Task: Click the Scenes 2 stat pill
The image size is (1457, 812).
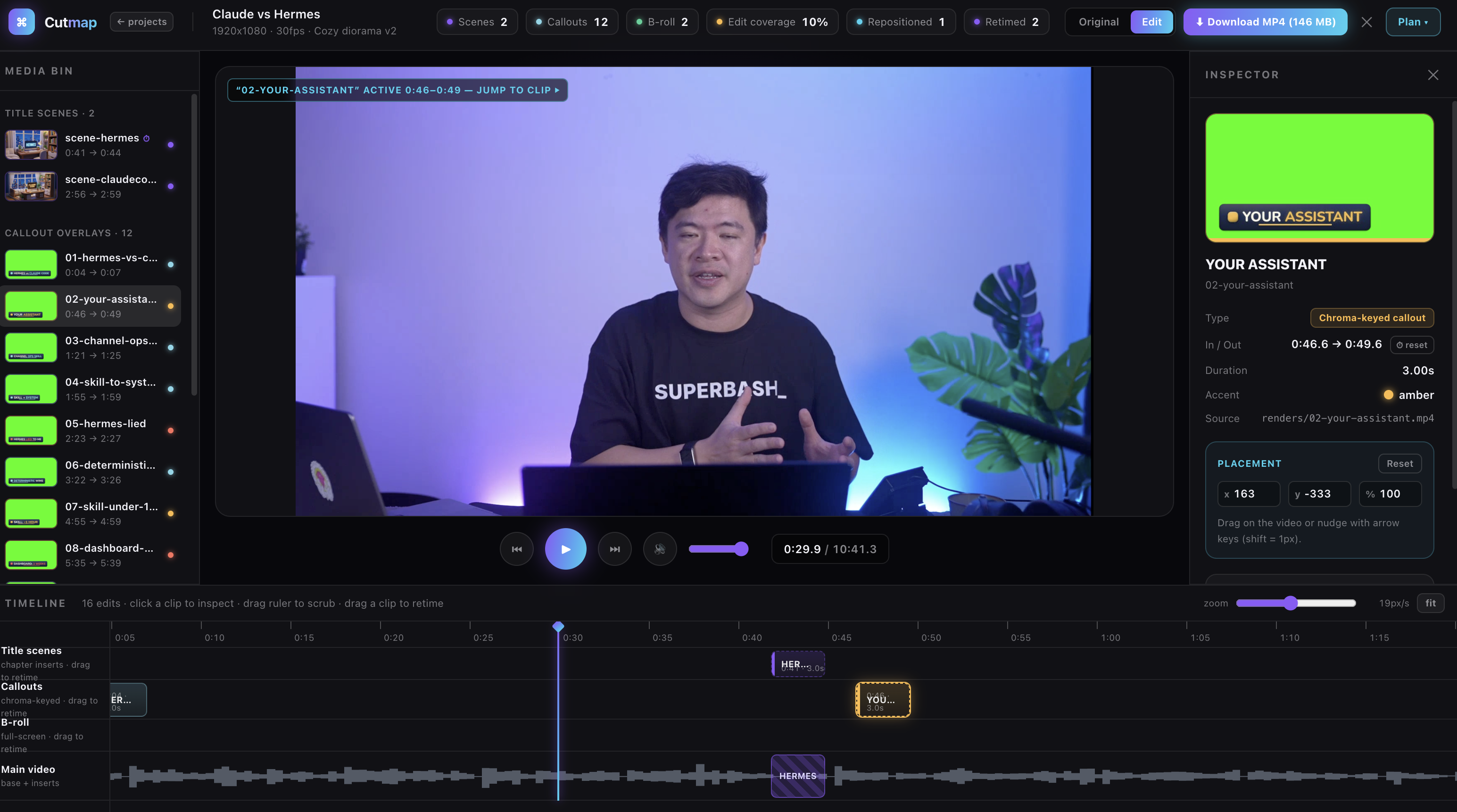Action: [x=477, y=22]
